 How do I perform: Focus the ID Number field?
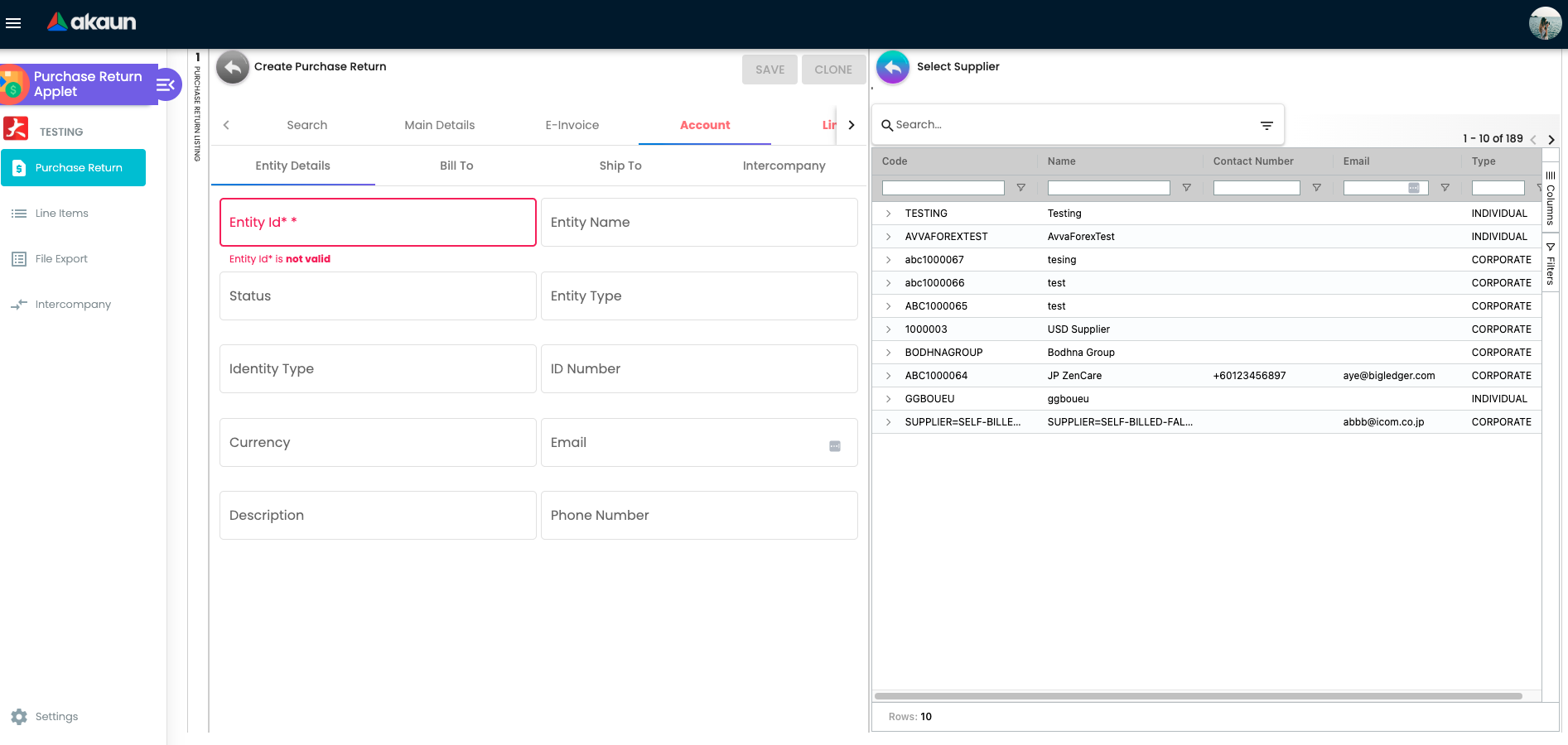699,368
